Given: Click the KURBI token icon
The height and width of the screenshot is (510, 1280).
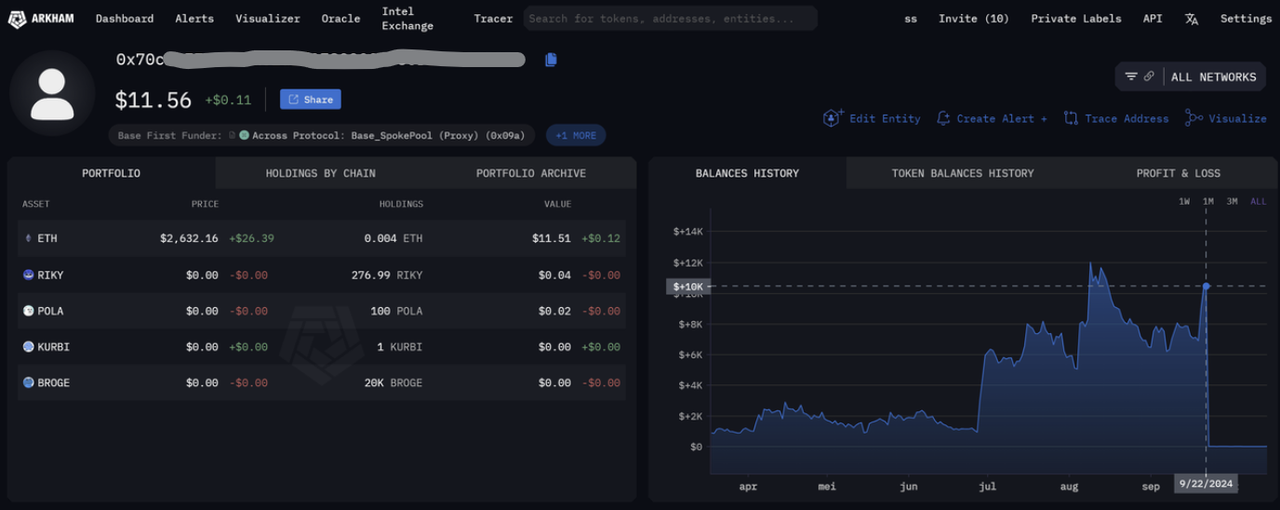Looking at the screenshot, I should tap(28, 347).
